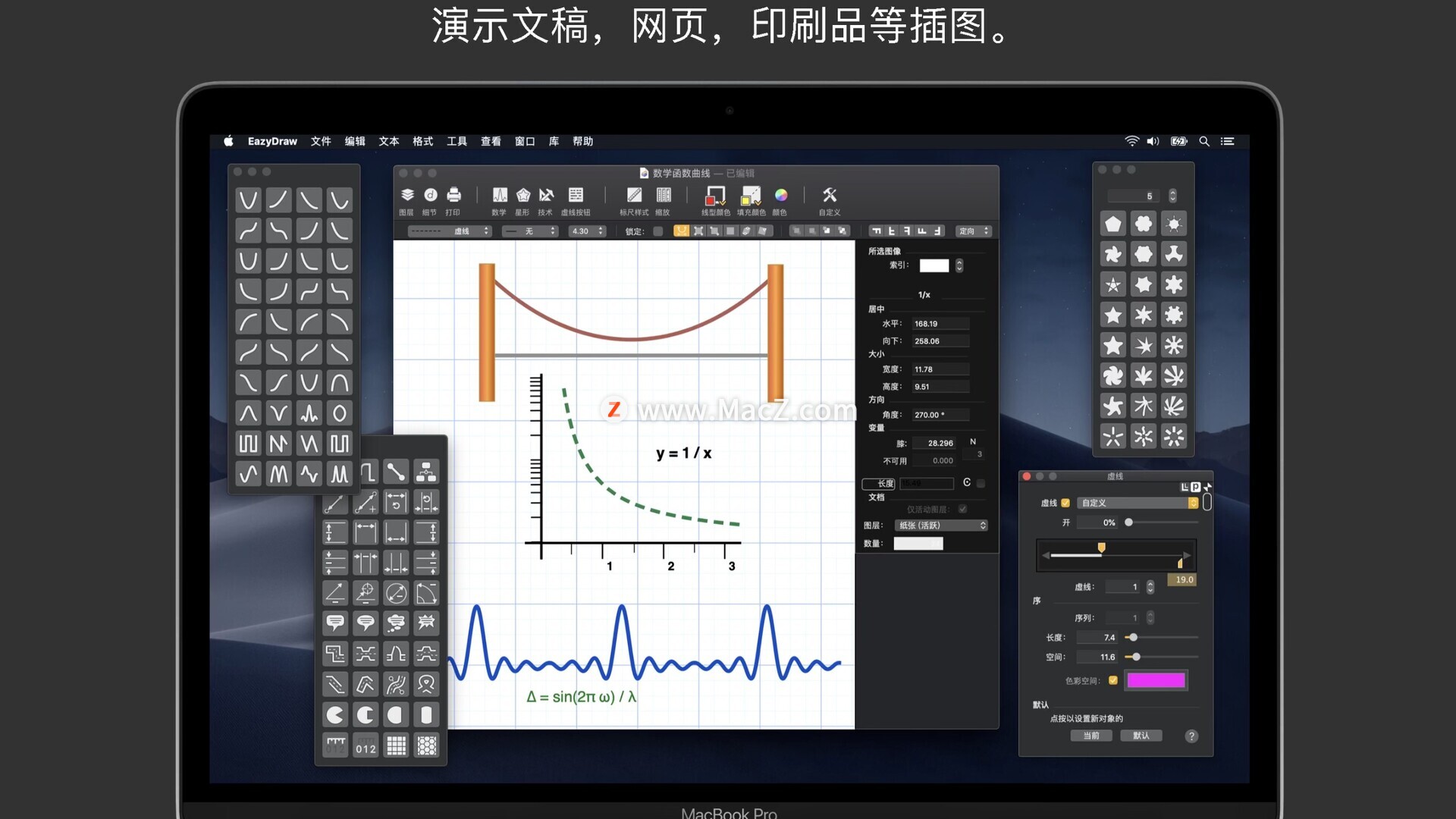Open the 工具 menu
Screen dimensions: 1456x819
click(457, 141)
